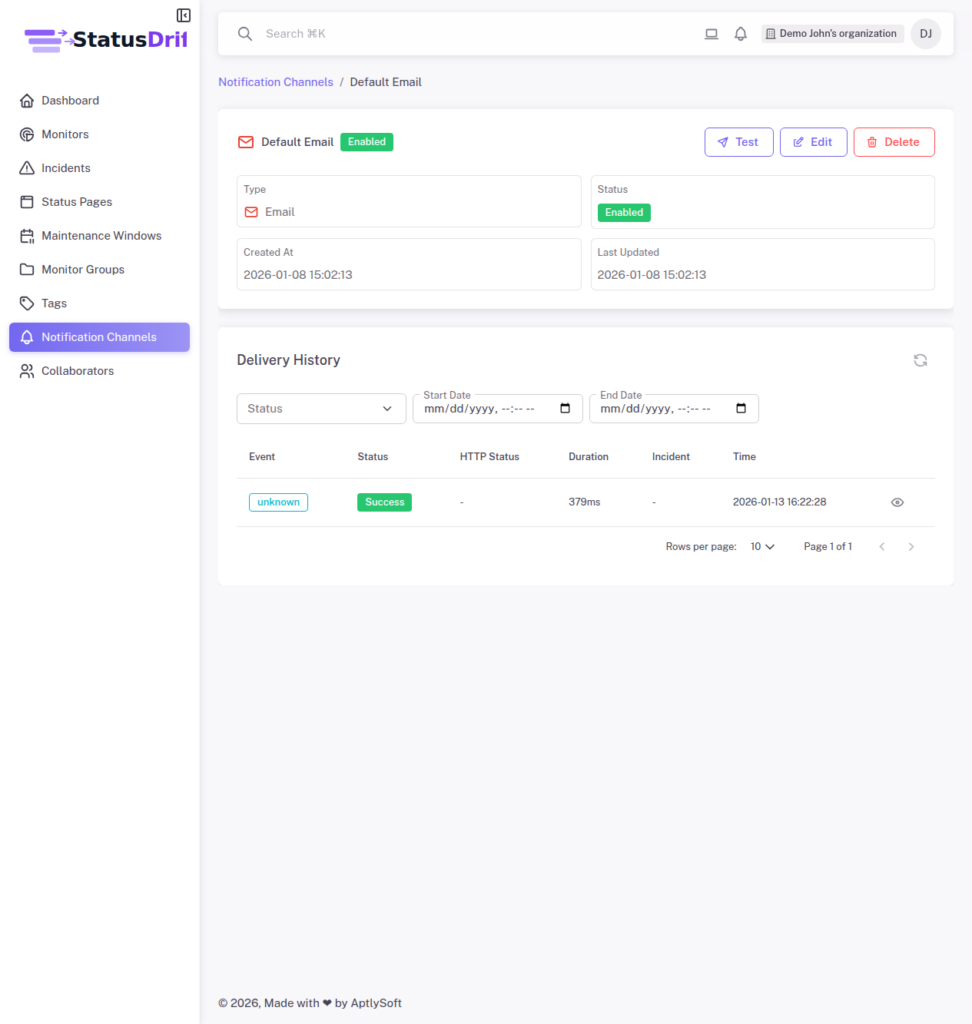Refresh the Delivery History list
Image resolution: width=972 pixels, height=1024 pixels.
(x=920, y=360)
